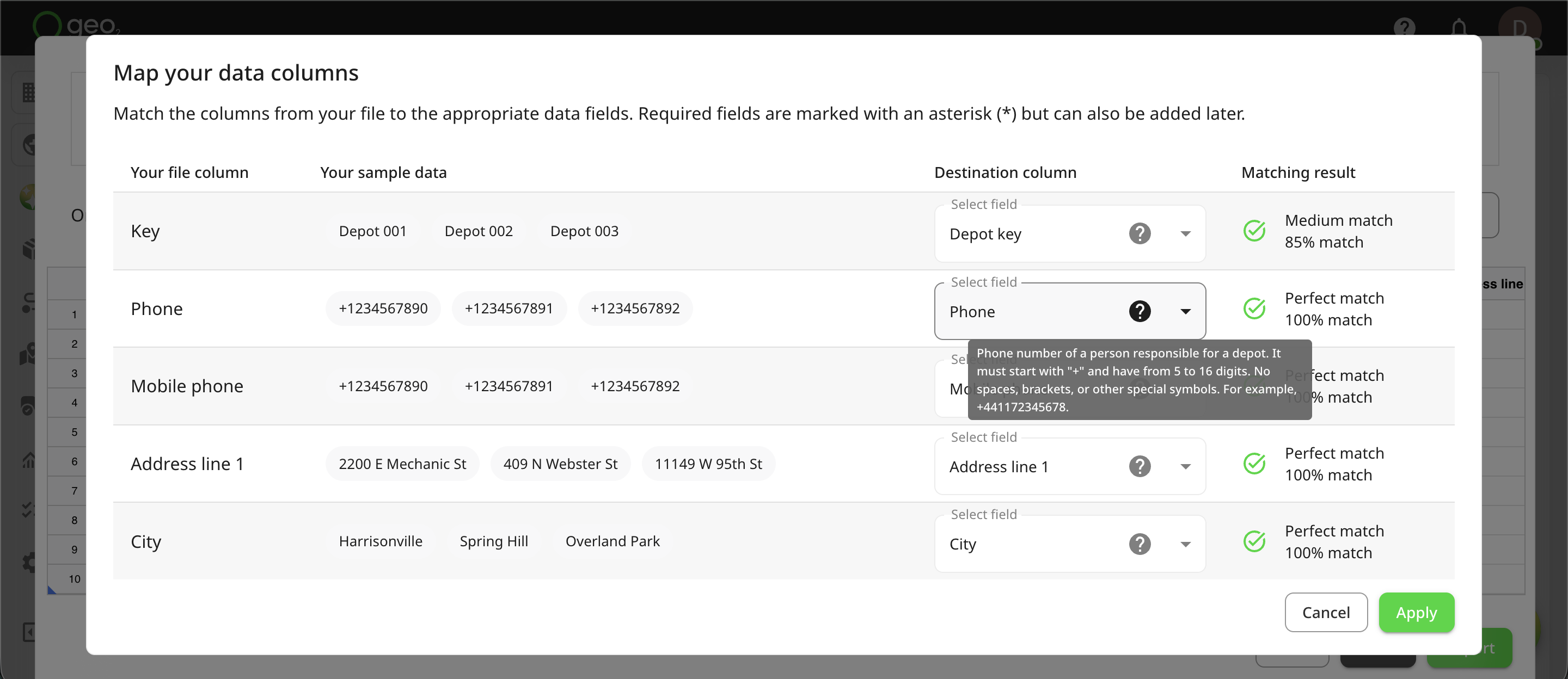
Task: Click the help icon in Depot key field
Action: 1140,233
